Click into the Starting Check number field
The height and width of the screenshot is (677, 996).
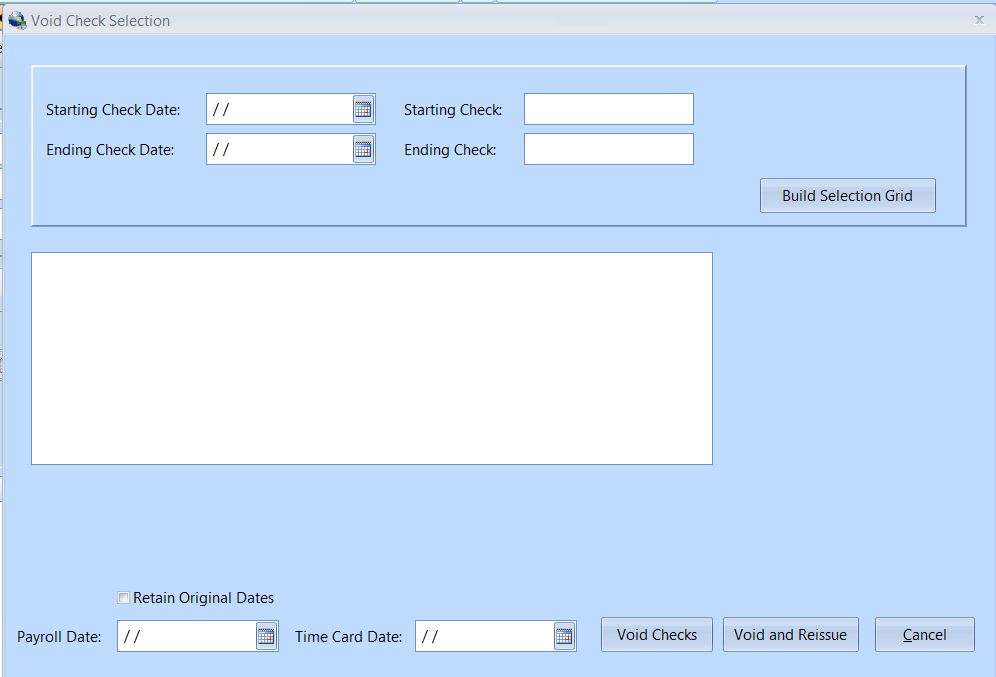pyautogui.click(x=609, y=109)
